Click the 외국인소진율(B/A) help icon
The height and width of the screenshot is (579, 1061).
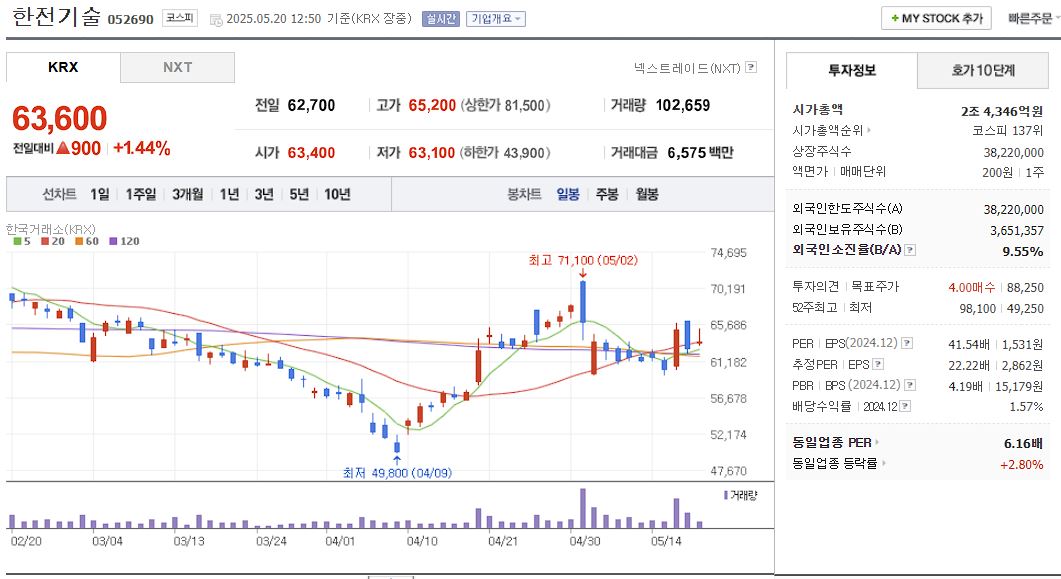click(910, 251)
